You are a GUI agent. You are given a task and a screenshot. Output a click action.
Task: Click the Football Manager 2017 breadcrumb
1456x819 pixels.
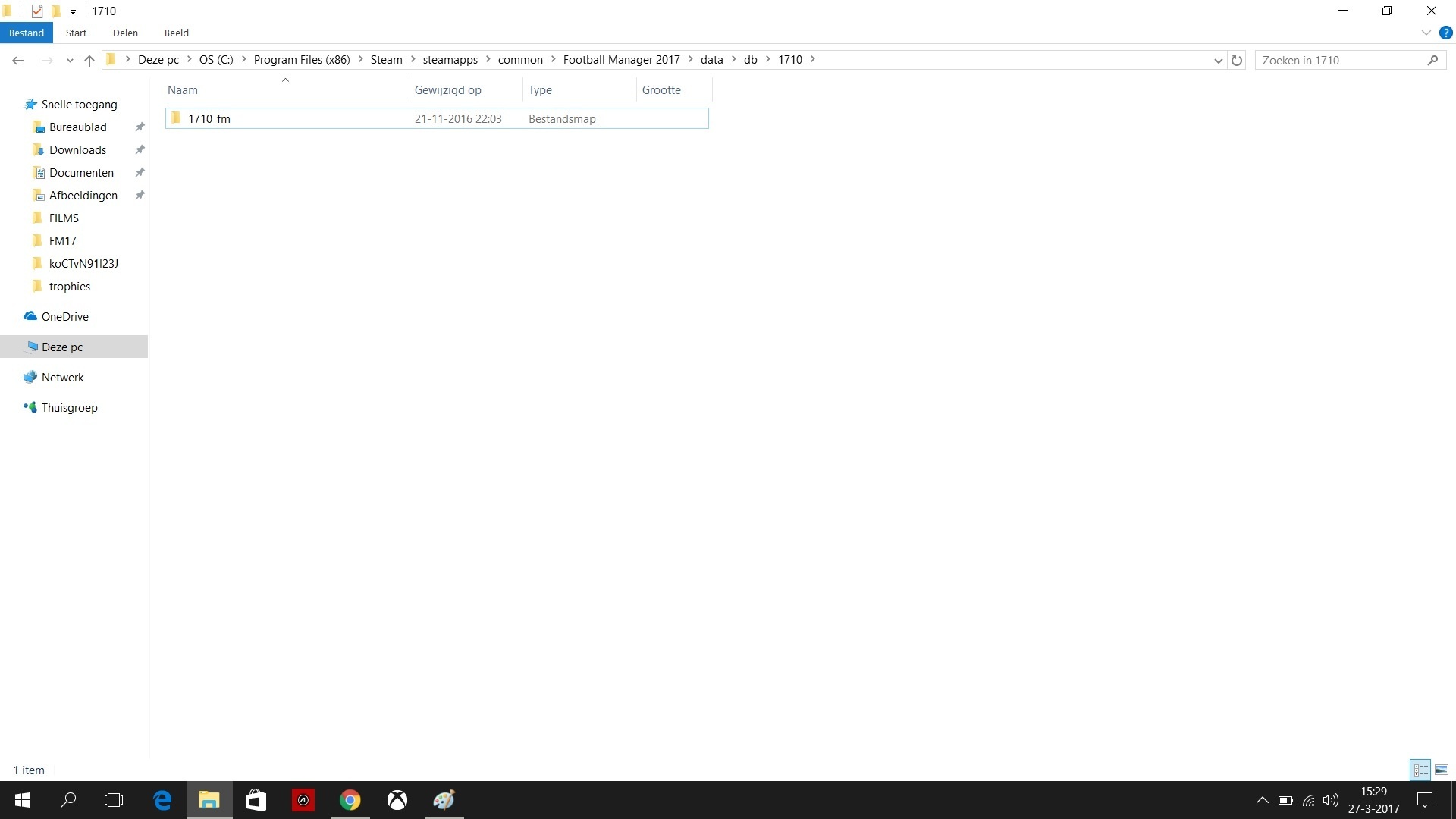[621, 60]
